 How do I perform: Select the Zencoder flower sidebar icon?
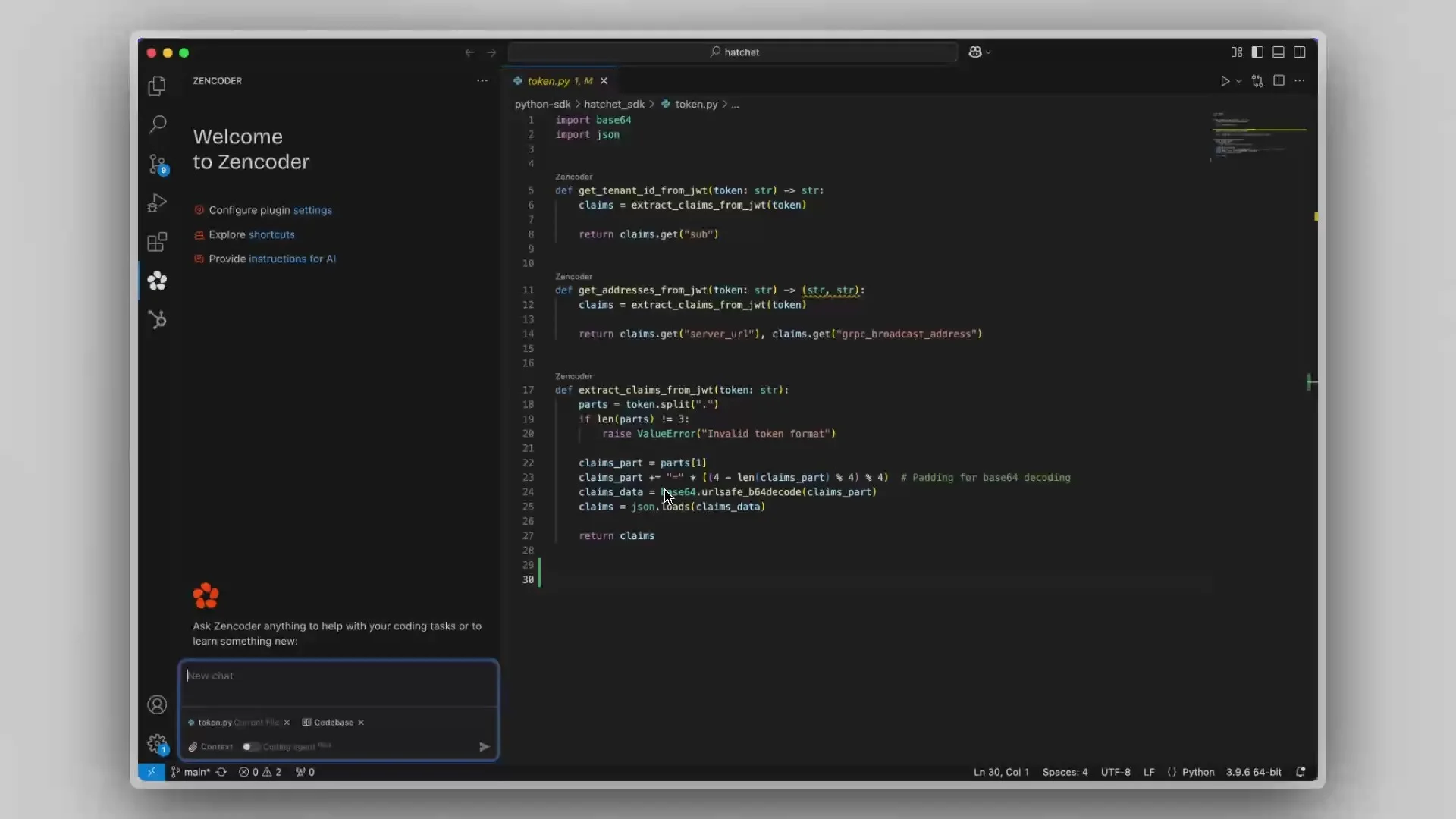click(x=157, y=281)
